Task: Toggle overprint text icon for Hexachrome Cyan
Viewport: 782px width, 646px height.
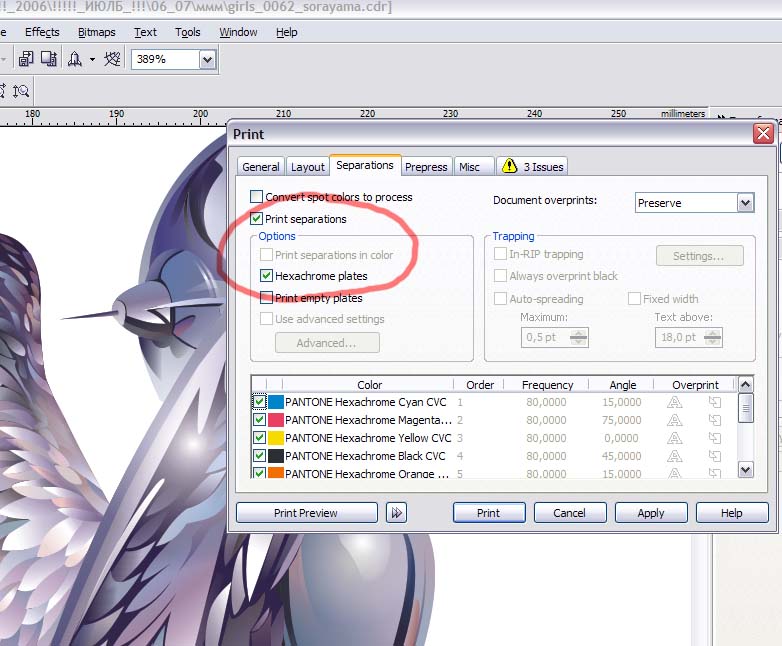Action: pyautogui.click(x=674, y=402)
